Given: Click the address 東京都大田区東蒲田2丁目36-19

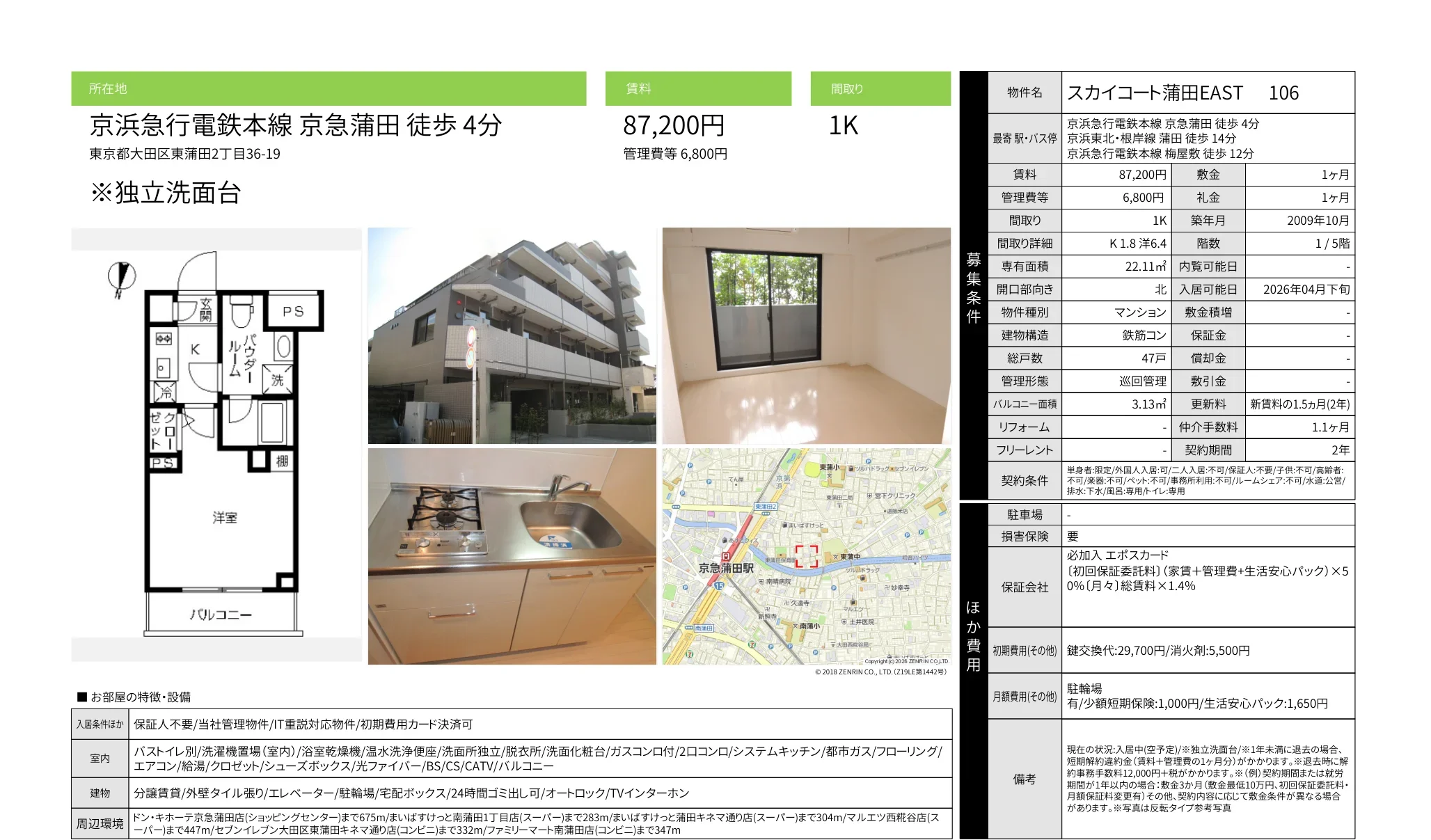Looking at the screenshot, I should [x=184, y=154].
